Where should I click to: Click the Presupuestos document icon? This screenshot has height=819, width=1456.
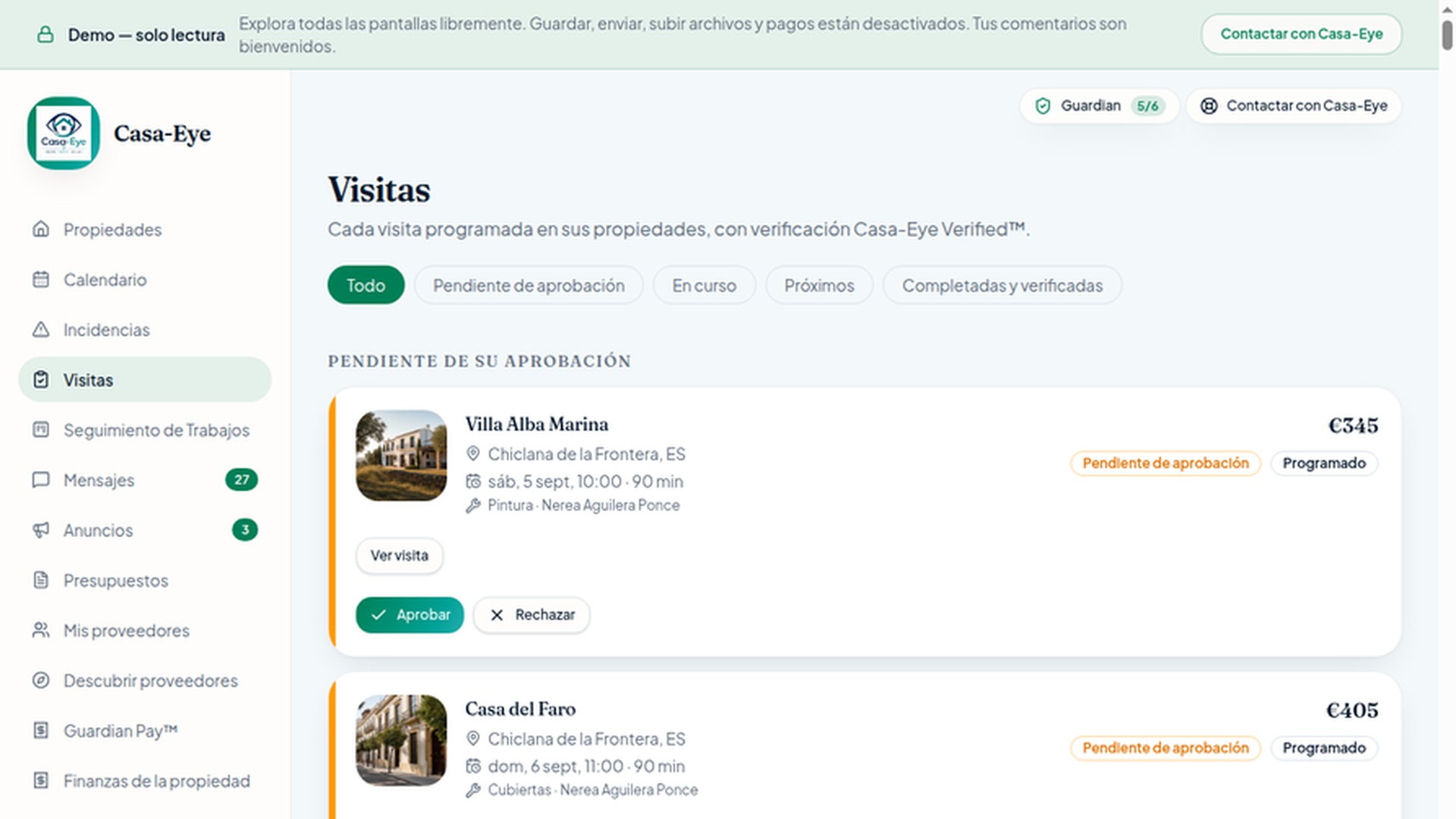point(41,580)
